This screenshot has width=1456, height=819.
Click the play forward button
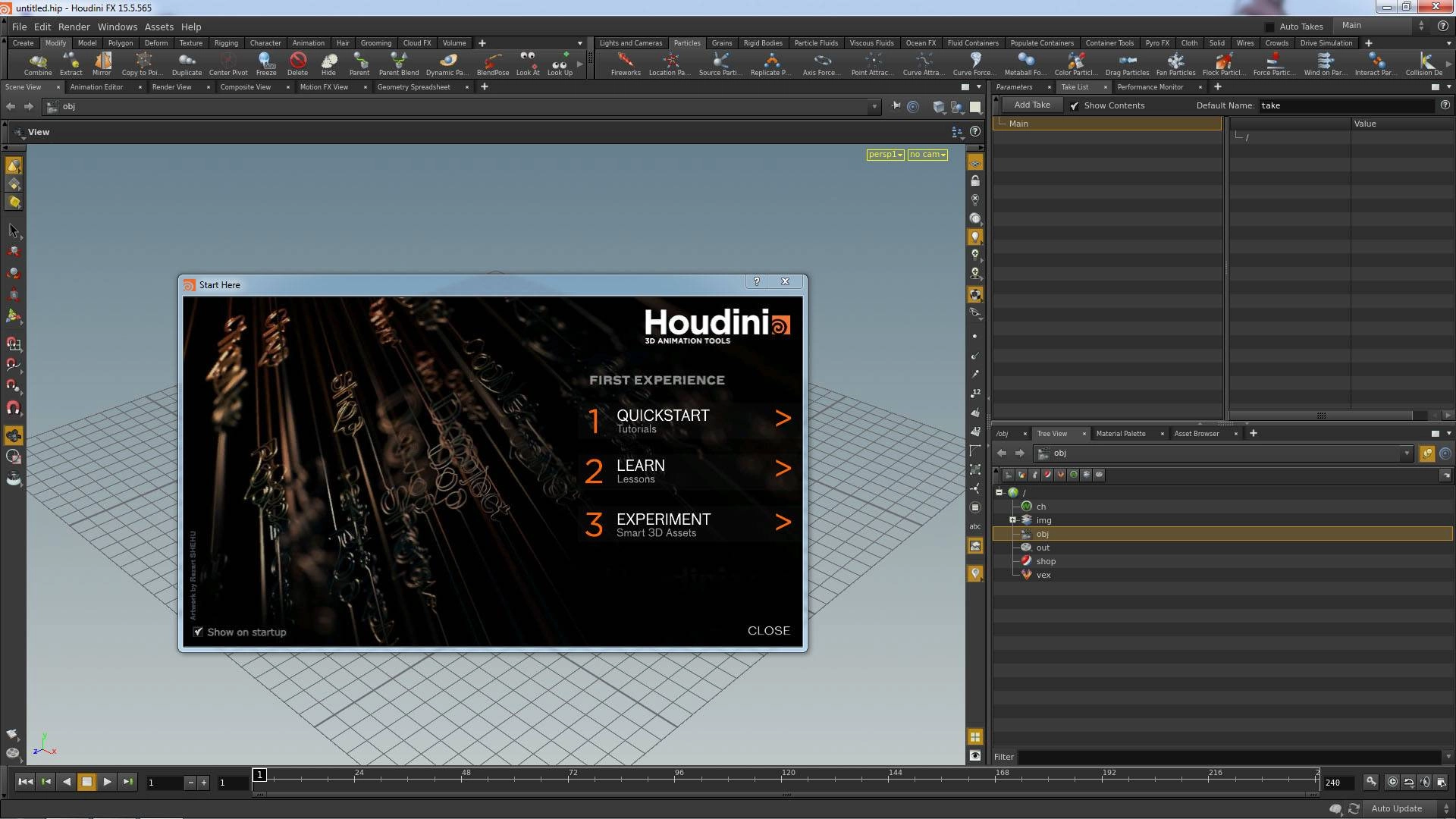coord(107,782)
